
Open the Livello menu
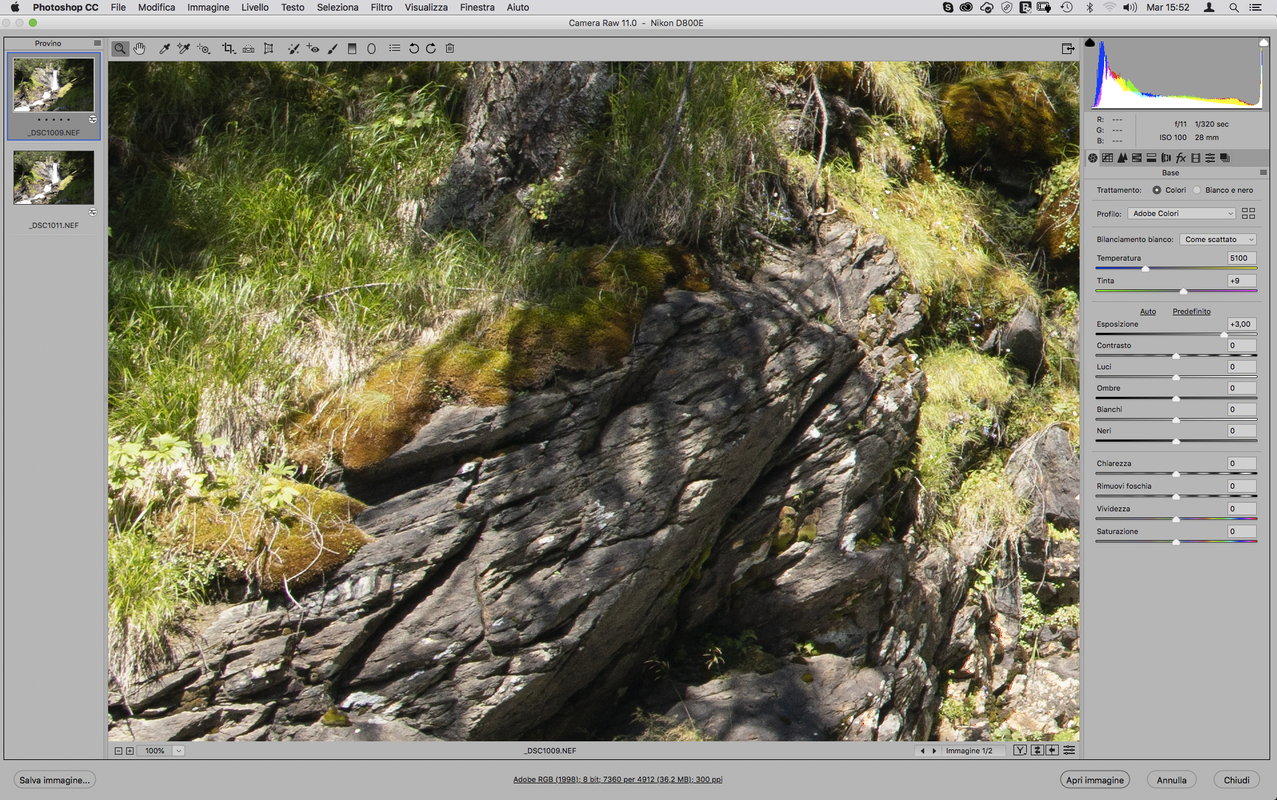[x=254, y=7]
